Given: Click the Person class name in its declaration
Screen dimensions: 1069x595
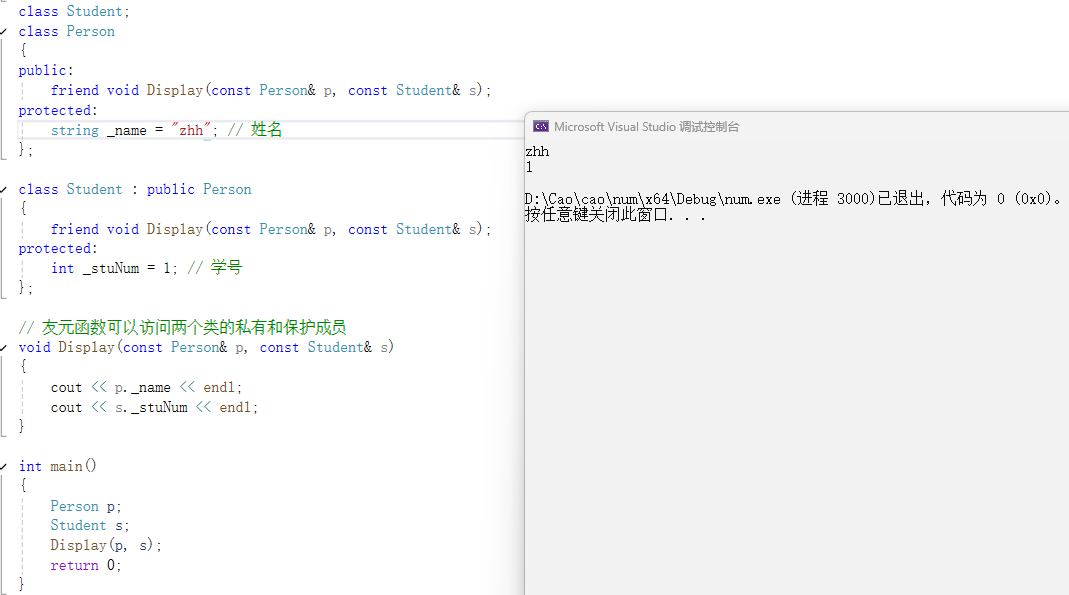Looking at the screenshot, I should (x=91, y=31).
